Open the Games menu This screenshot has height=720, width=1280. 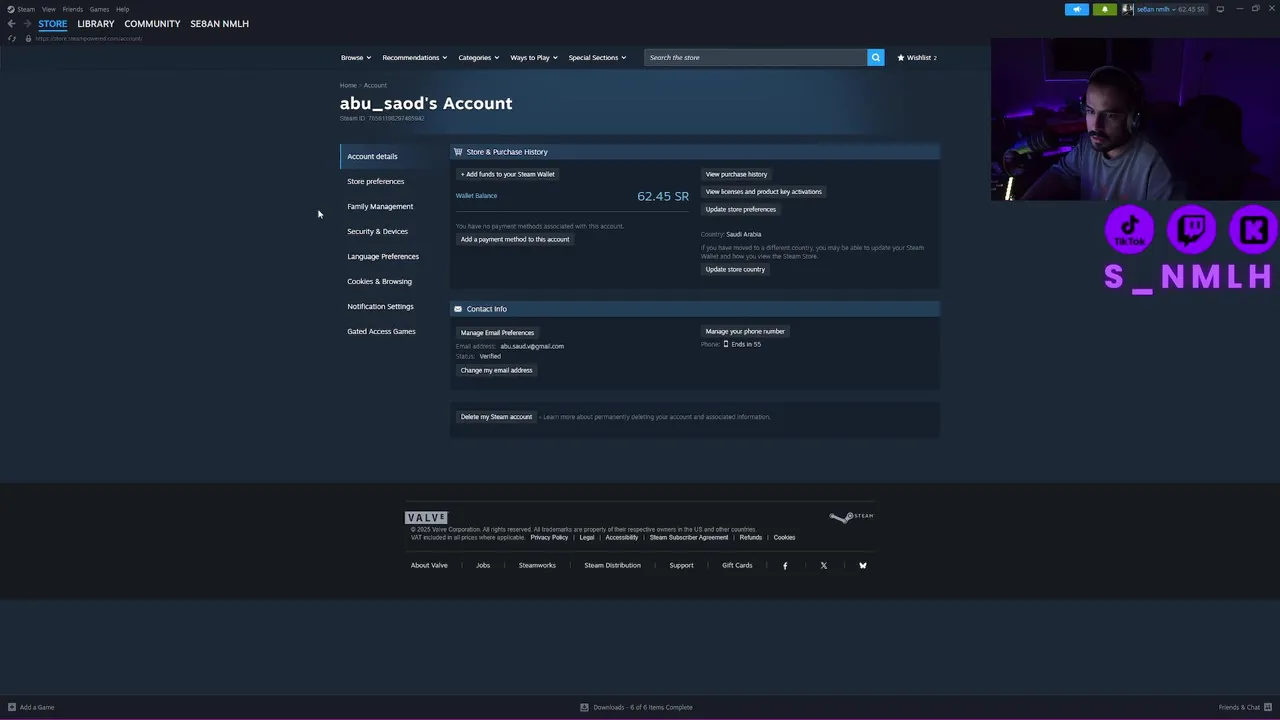coord(99,9)
